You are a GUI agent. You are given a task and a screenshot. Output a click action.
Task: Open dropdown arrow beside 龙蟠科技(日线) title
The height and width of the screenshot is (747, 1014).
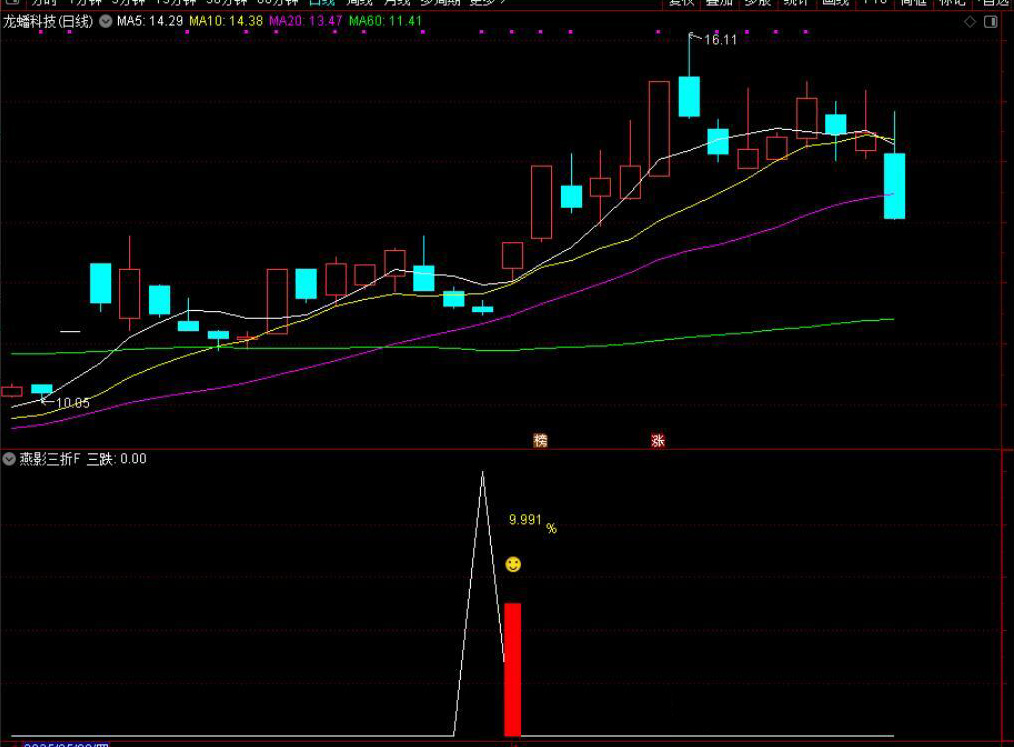tap(105, 21)
